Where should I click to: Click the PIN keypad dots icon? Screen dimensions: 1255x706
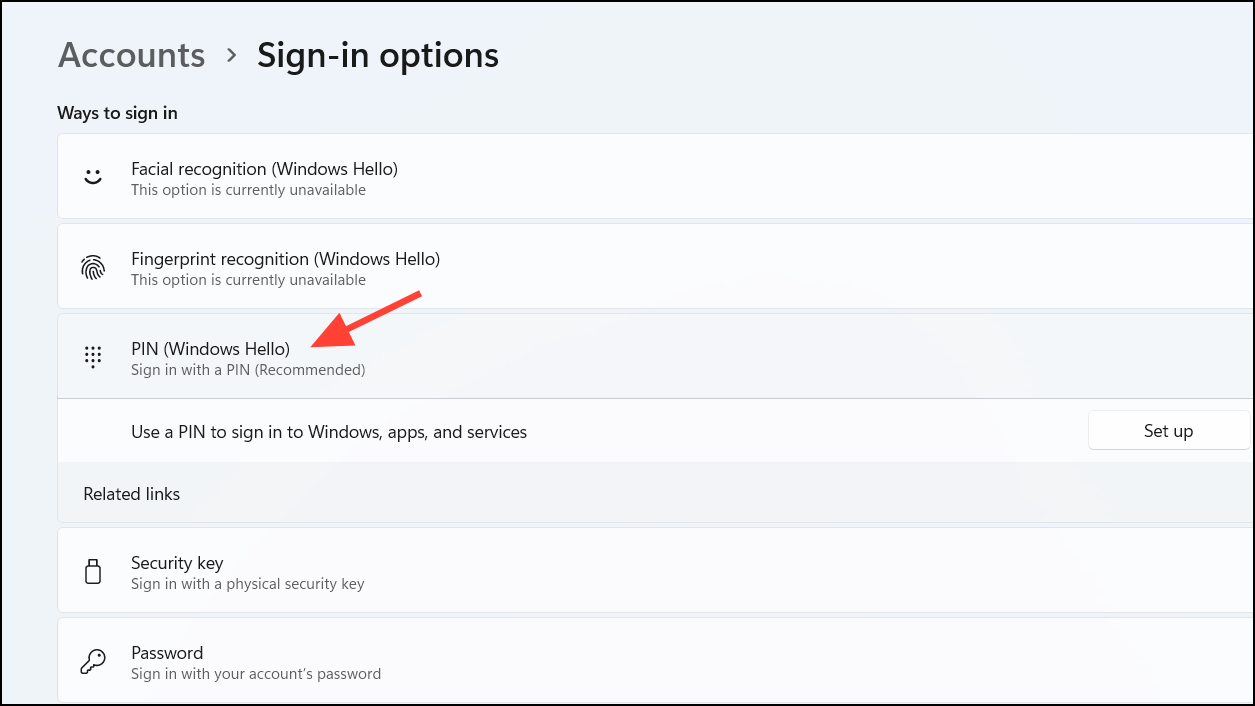tap(93, 357)
